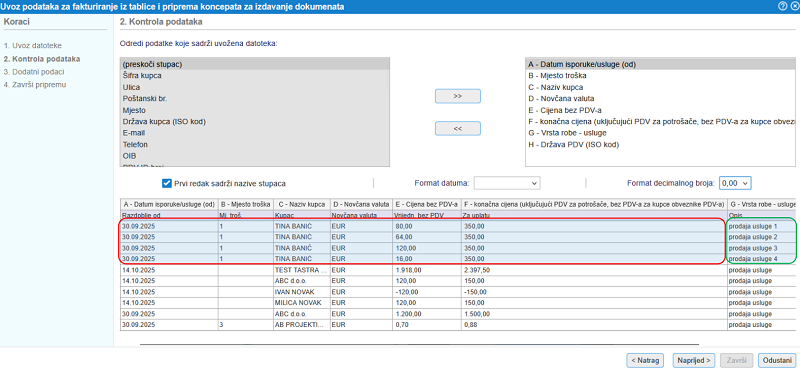This screenshot has height=376, width=800.
Task: Click the >> move-right button
Action: pyautogui.click(x=458, y=96)
